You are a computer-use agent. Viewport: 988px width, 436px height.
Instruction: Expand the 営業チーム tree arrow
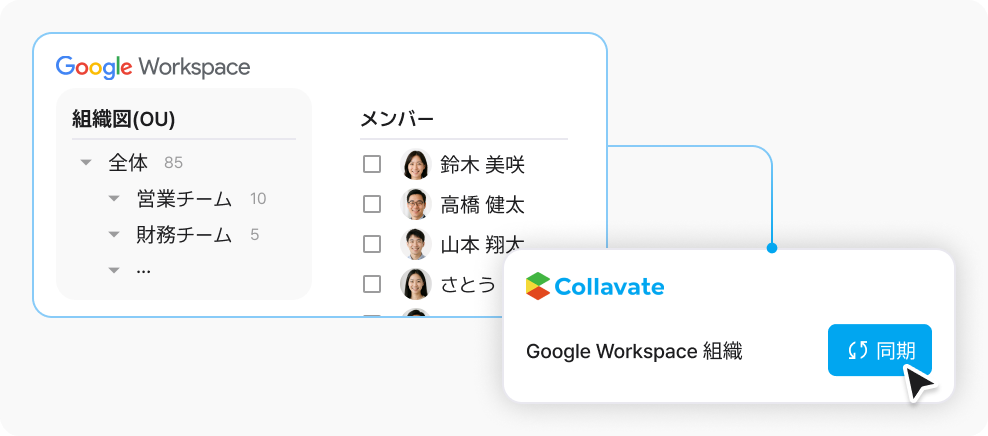[x=114, y=198]
